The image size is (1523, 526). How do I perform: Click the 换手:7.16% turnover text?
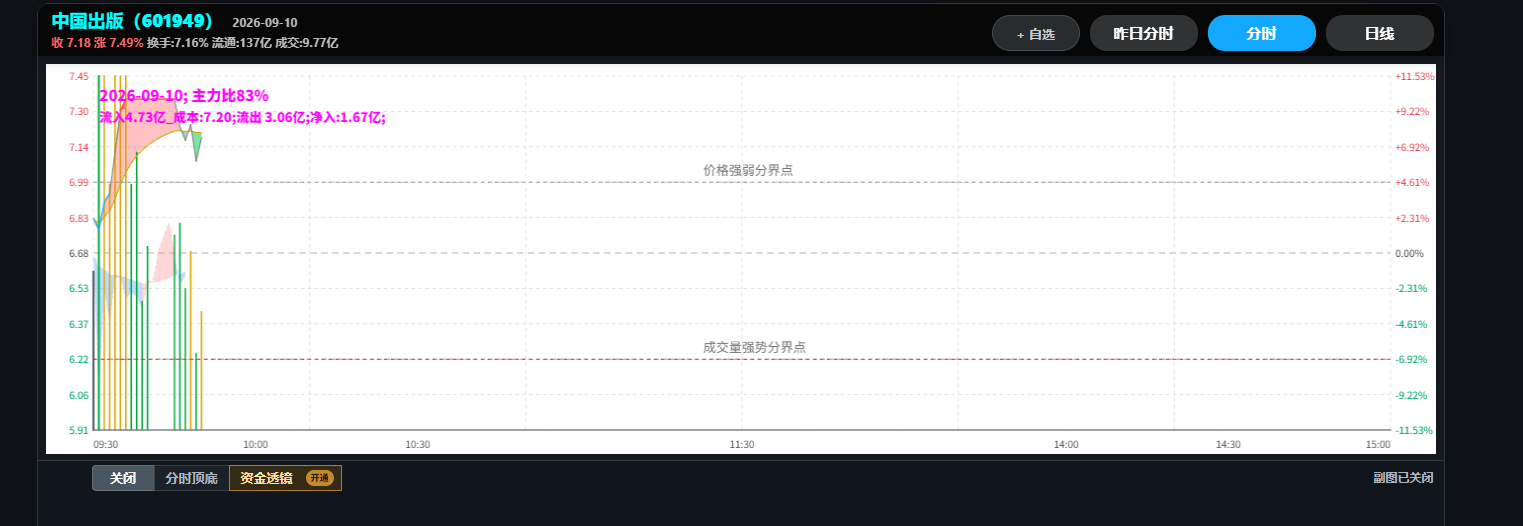pyautogui.click(x=177, y=43)
